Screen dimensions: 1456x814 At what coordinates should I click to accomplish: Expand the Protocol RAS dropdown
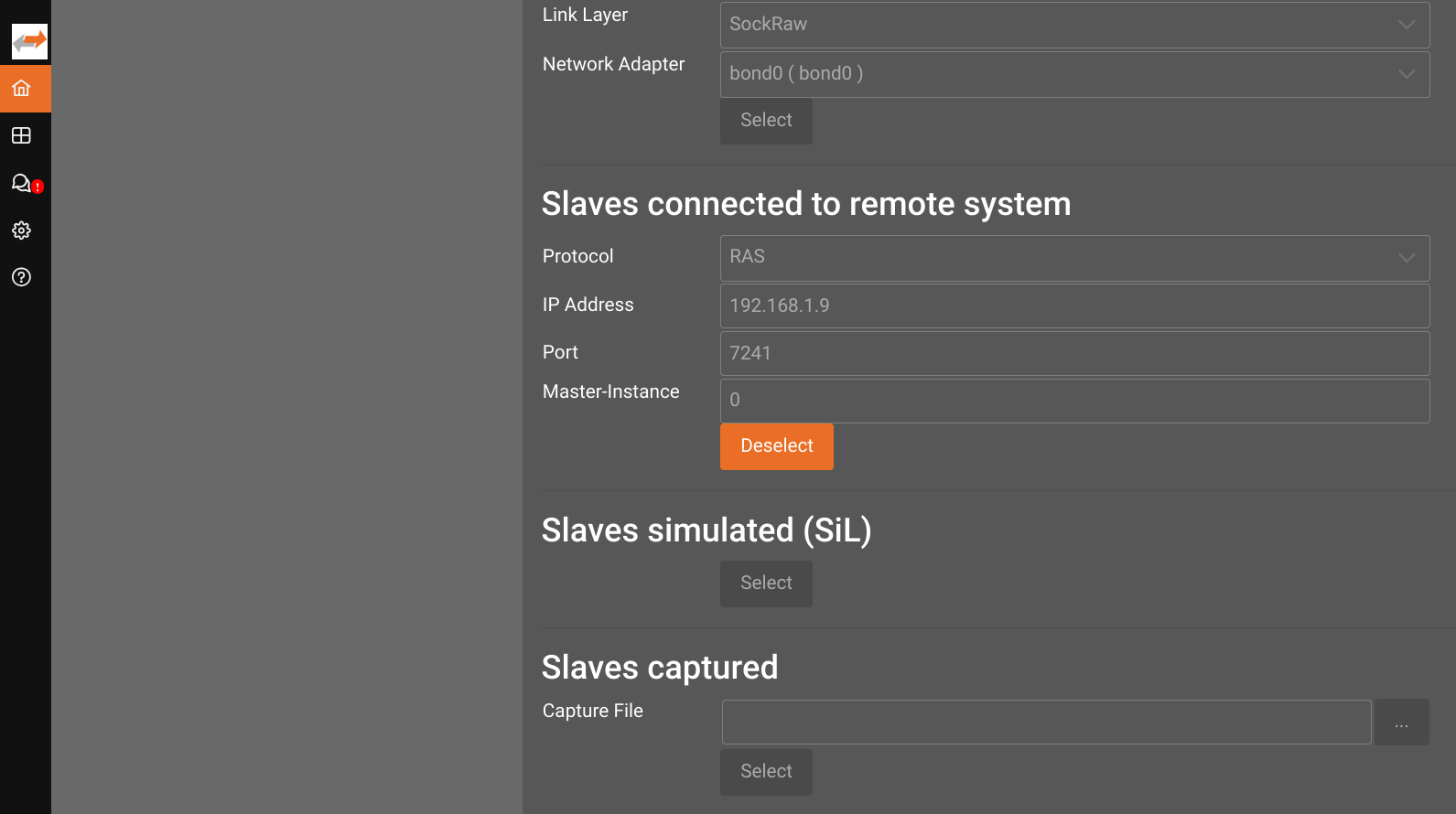tap(1074, 258)
